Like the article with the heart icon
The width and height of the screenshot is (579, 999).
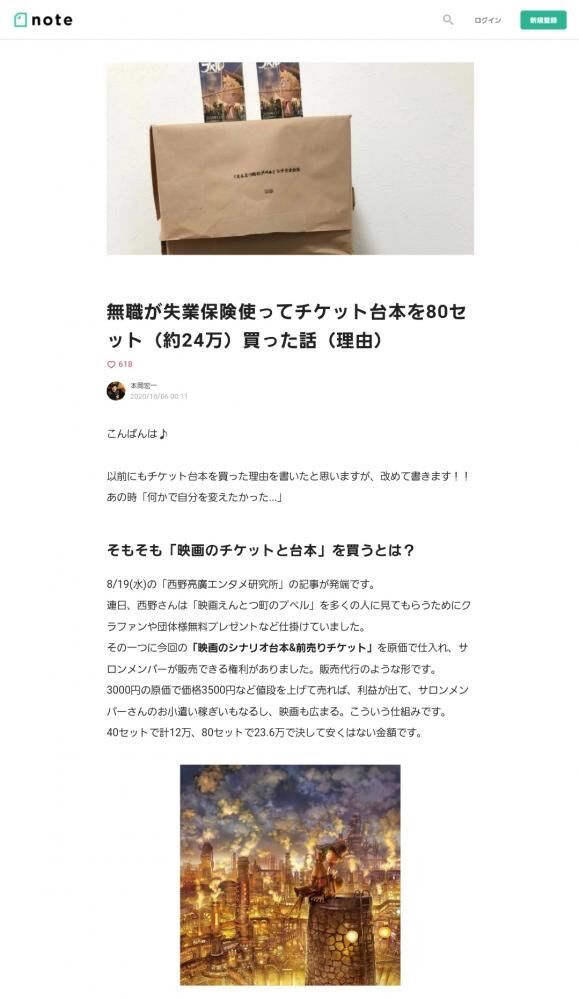[x=111, y=364]
